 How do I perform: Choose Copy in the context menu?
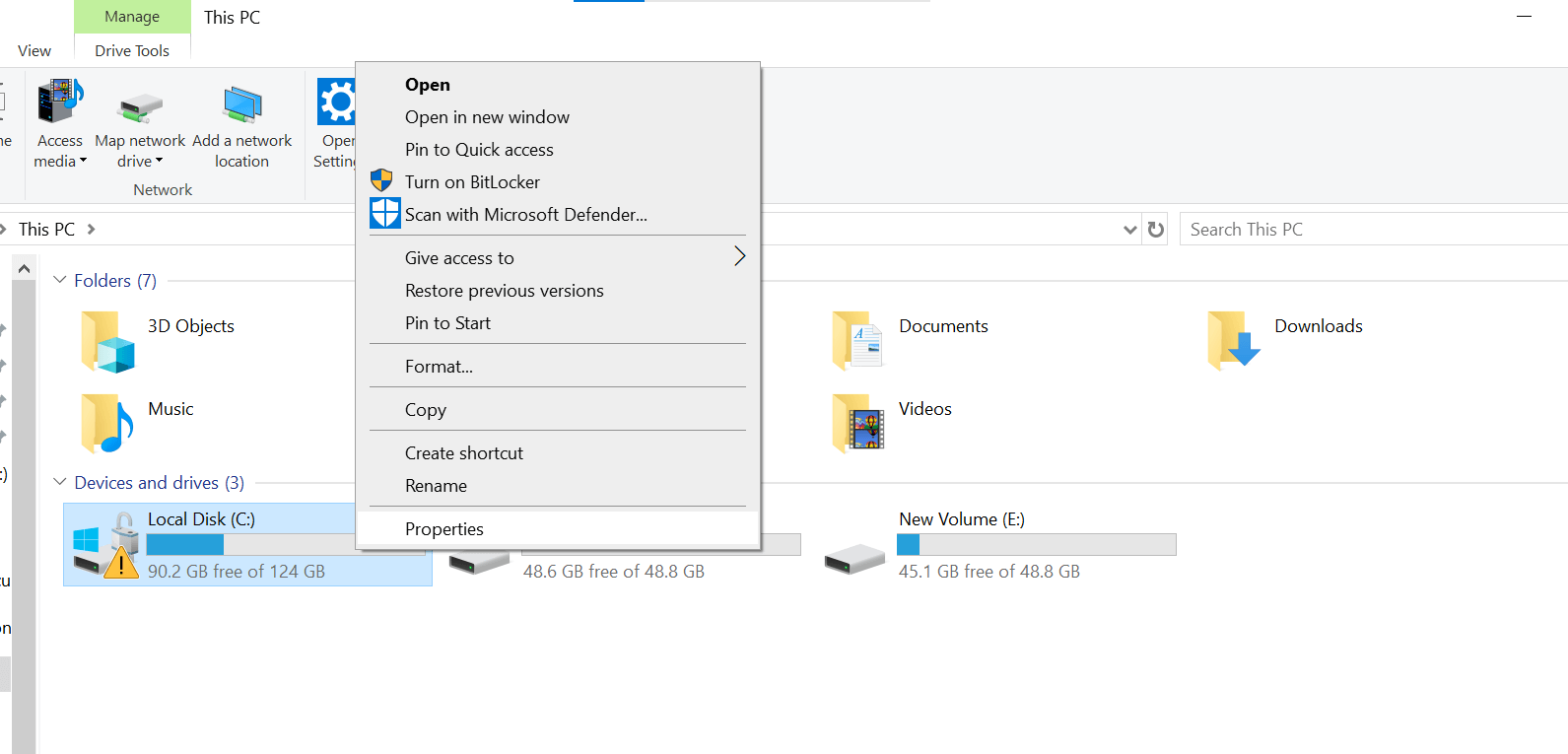[x=558, y=410]
